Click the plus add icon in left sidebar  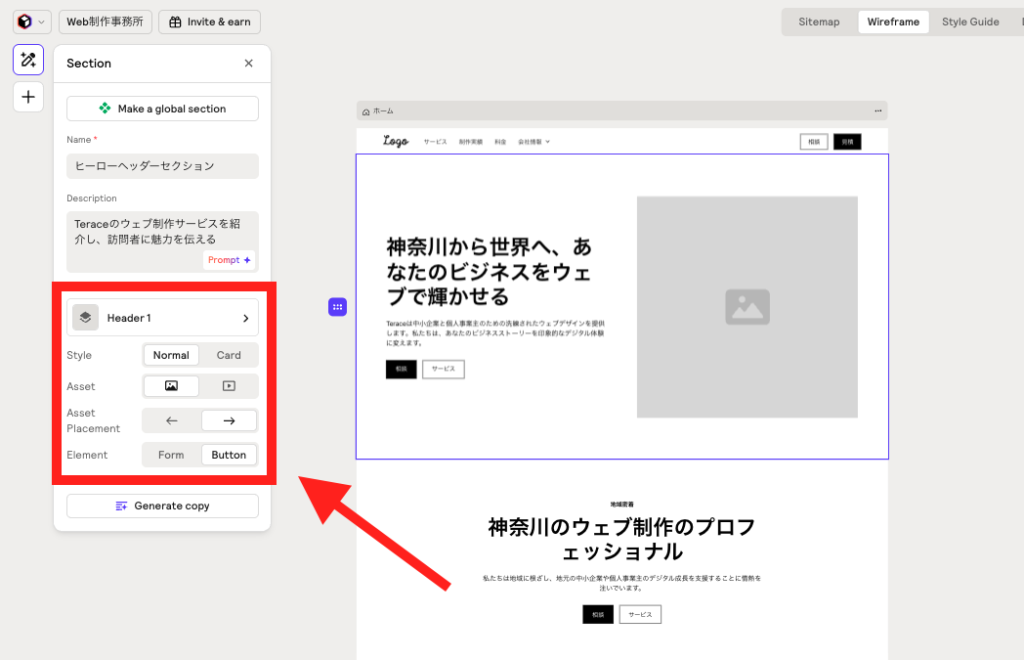click(x=28, y=97)
